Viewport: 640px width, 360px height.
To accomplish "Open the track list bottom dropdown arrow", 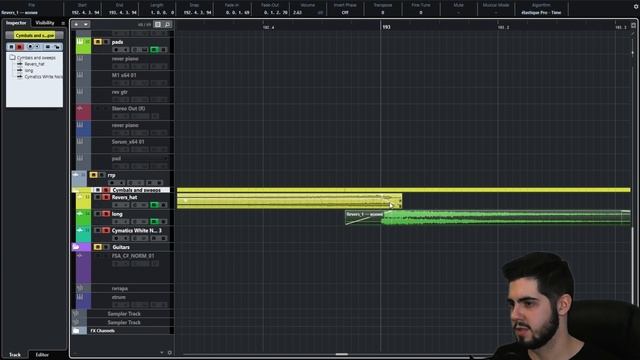I will 162,353.
